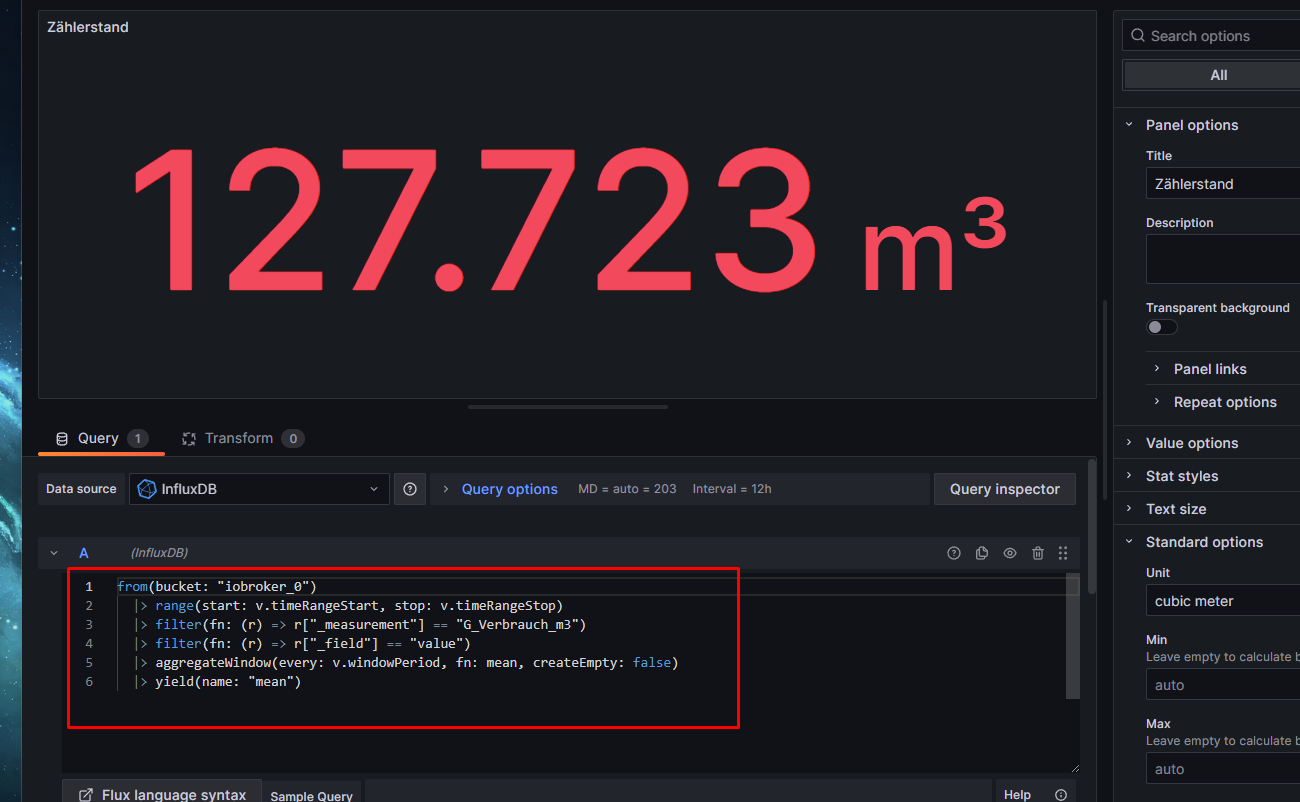Viewport: 1300px width, 802px height.
Task: Click the Transform tab icon
Action: click(x=188, y=439)
